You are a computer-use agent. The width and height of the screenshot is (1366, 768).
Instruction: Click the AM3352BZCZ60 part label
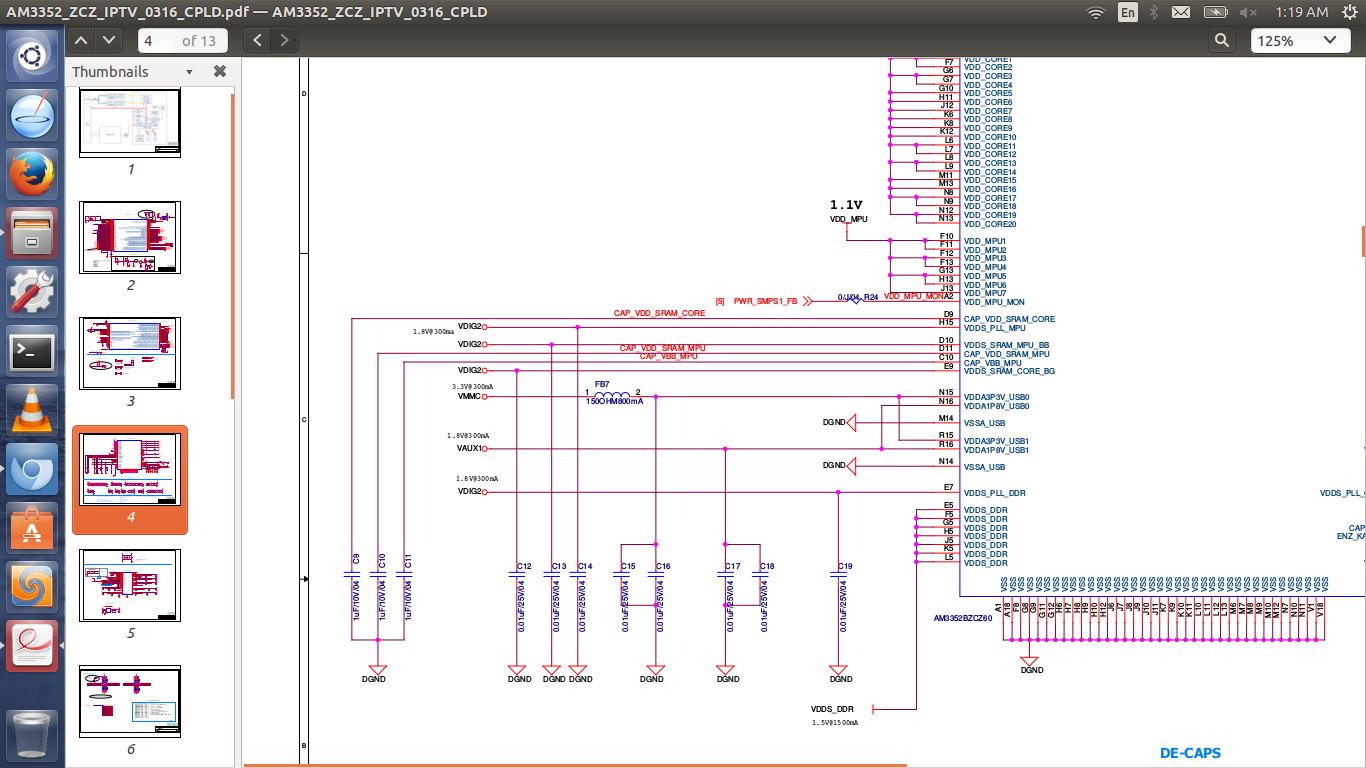tap(962, 618)
